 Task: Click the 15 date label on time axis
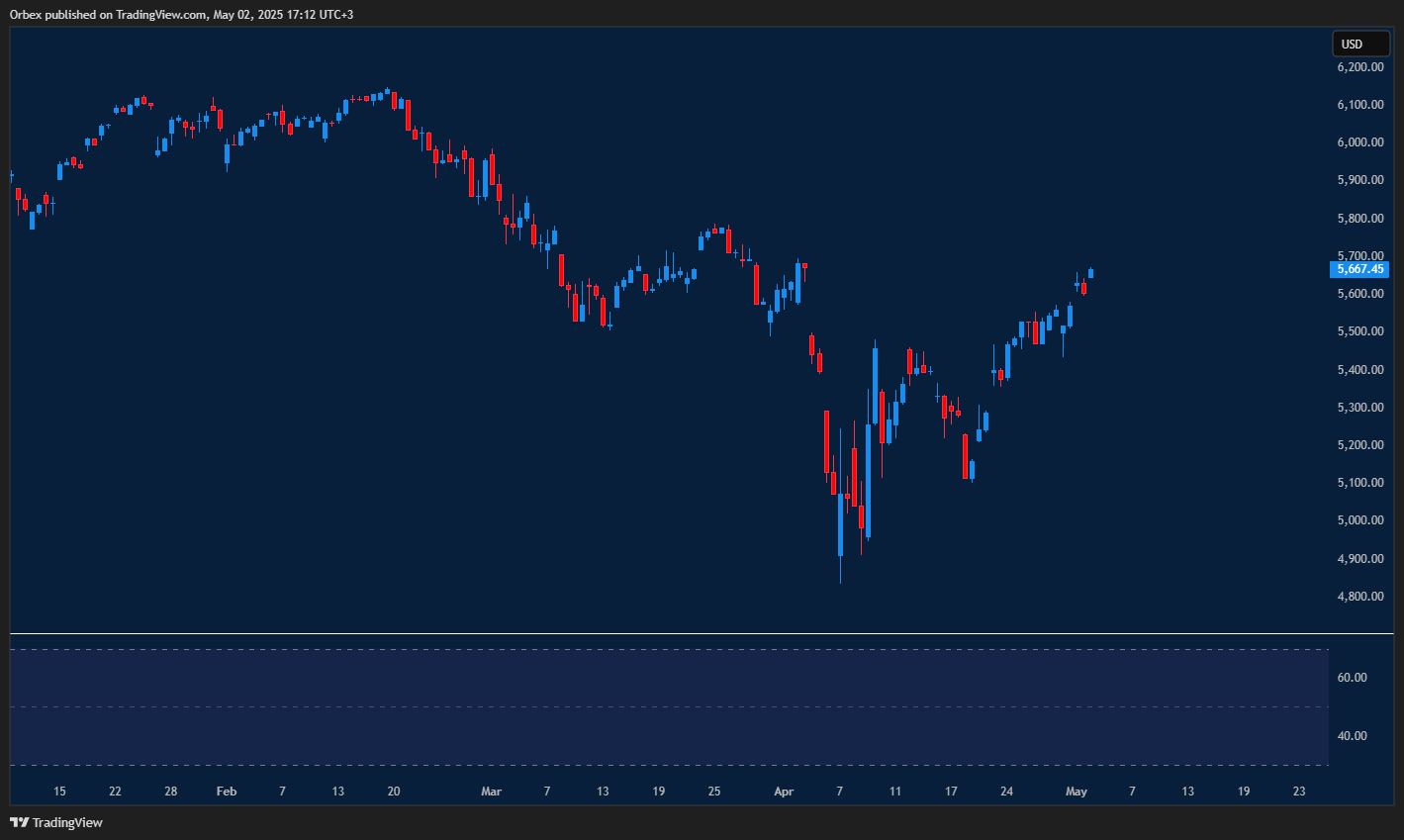[x=59, y=792]
